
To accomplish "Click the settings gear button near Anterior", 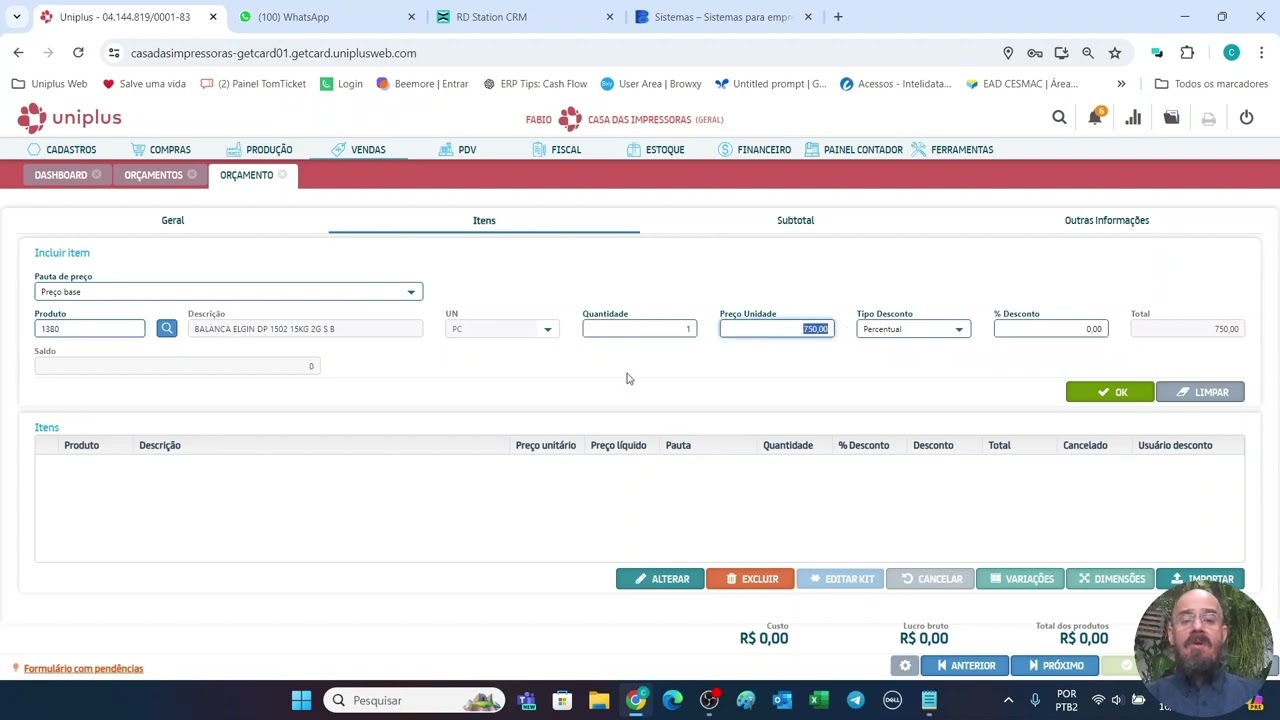I will 905,666.
